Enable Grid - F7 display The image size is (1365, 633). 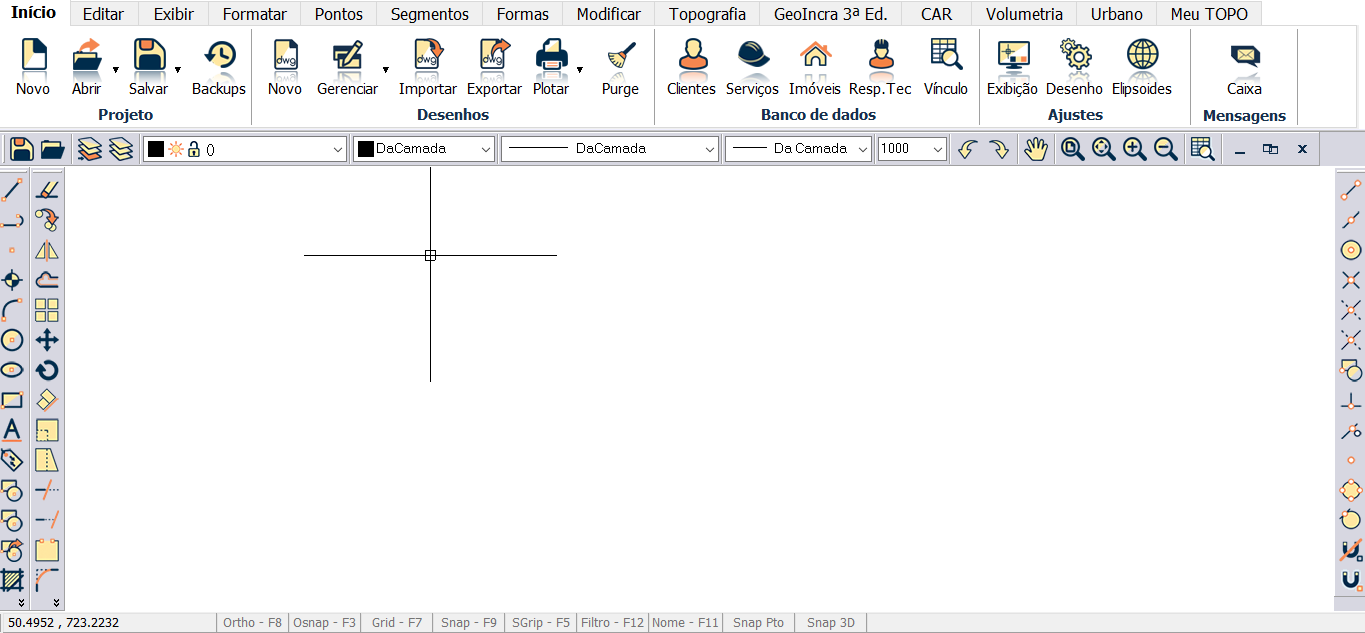coord(397,623)
